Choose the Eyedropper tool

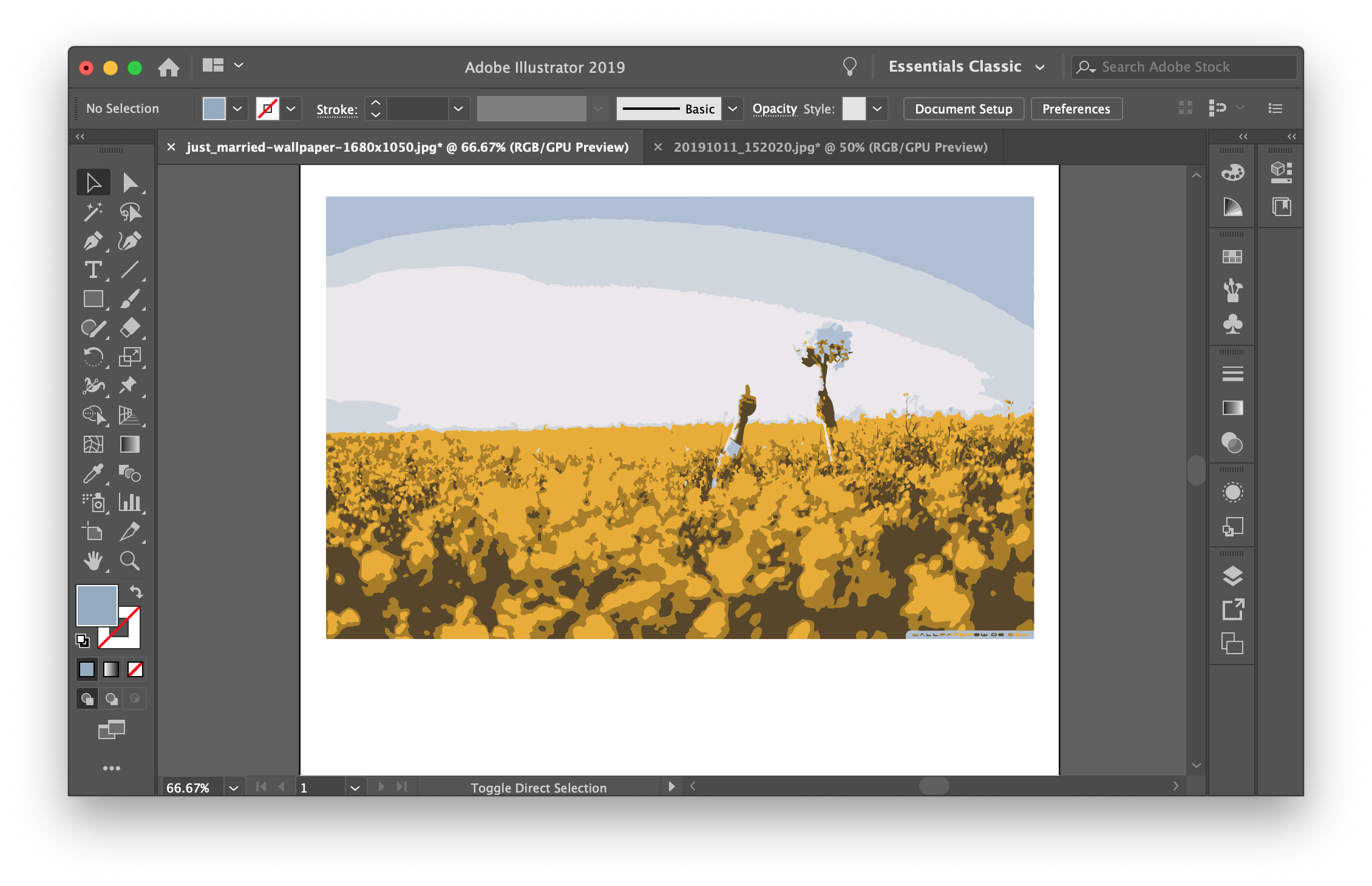[x=92, y=473]
